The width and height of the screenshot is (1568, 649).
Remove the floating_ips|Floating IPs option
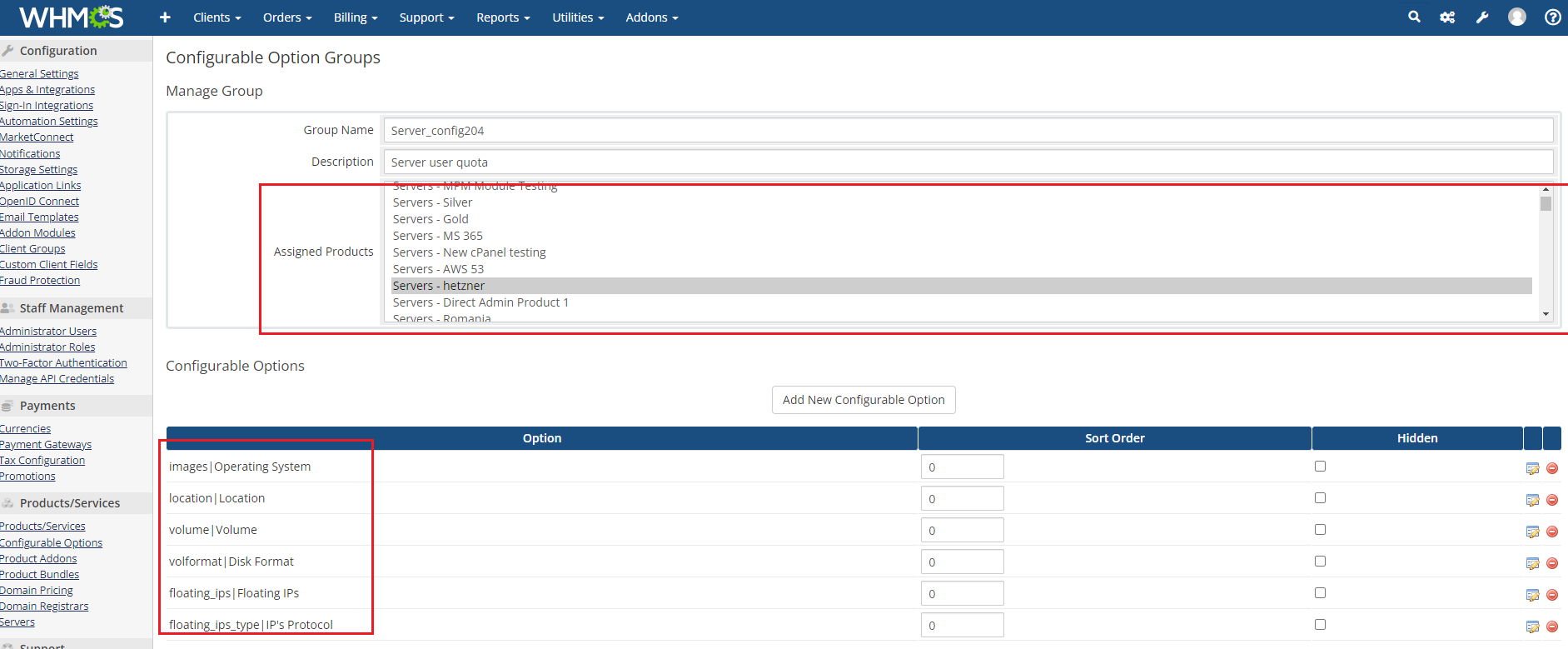click(1552, 595)
